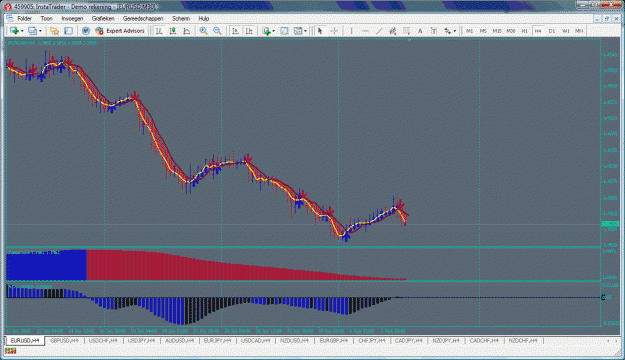The image size is (625, 360).
Task: Switch to the AUDUSD,H4 chart tab
Action: (180, 341)
